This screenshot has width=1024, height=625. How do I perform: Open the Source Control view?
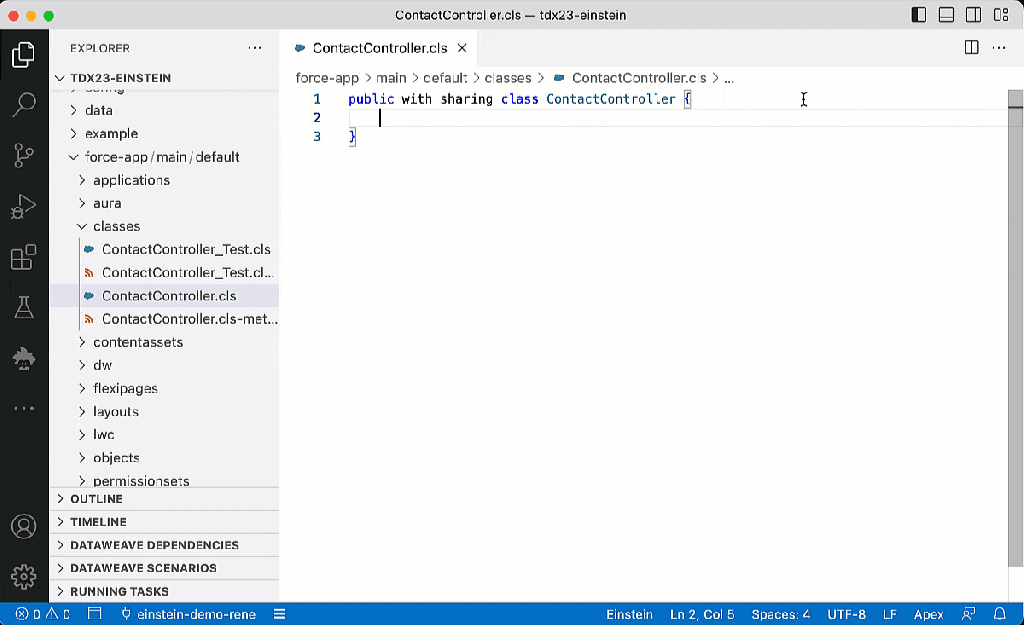(x=24, y=155)
